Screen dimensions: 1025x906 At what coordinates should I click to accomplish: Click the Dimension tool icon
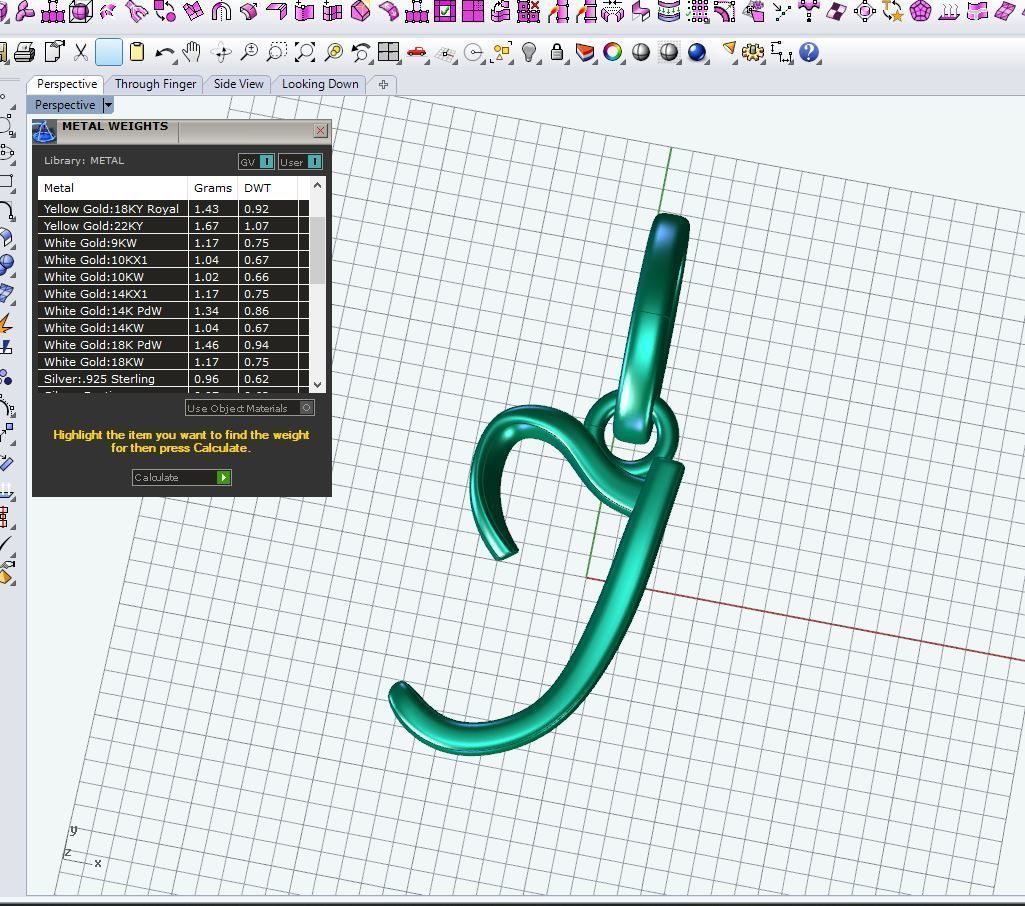click(781, 52)
